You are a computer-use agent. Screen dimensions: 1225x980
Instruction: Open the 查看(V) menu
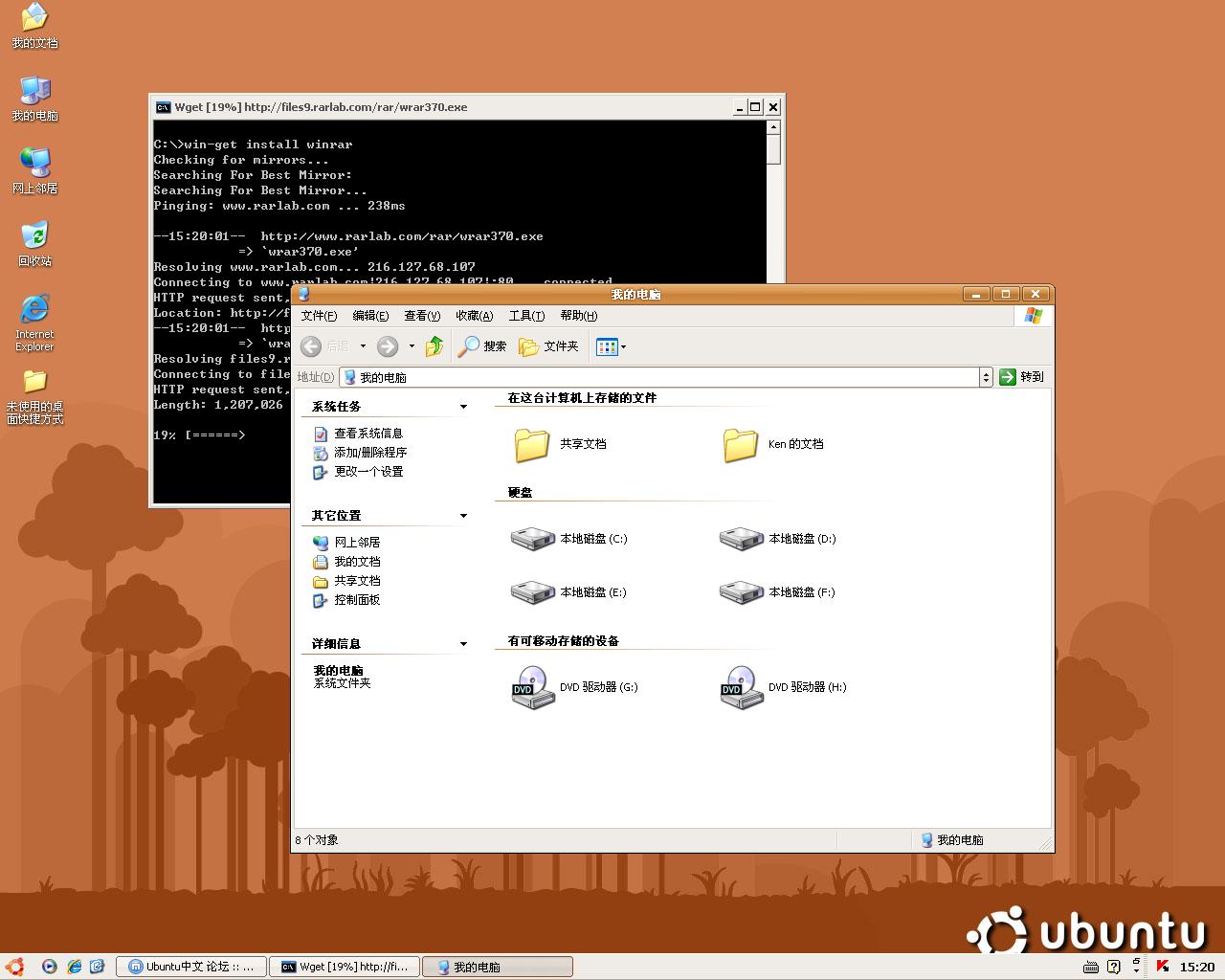pos(422,316)
